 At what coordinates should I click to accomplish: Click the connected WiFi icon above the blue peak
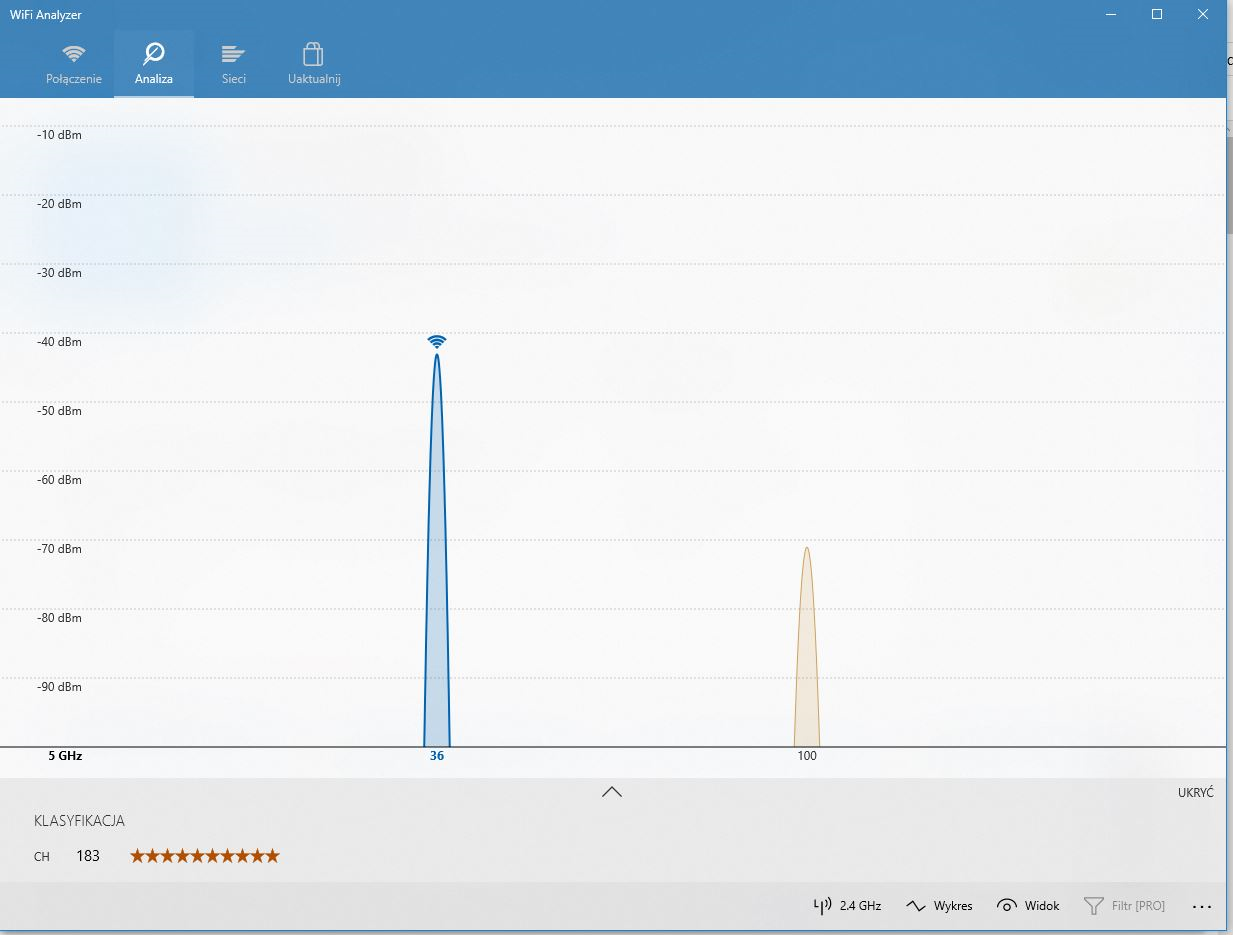(437, 342)
